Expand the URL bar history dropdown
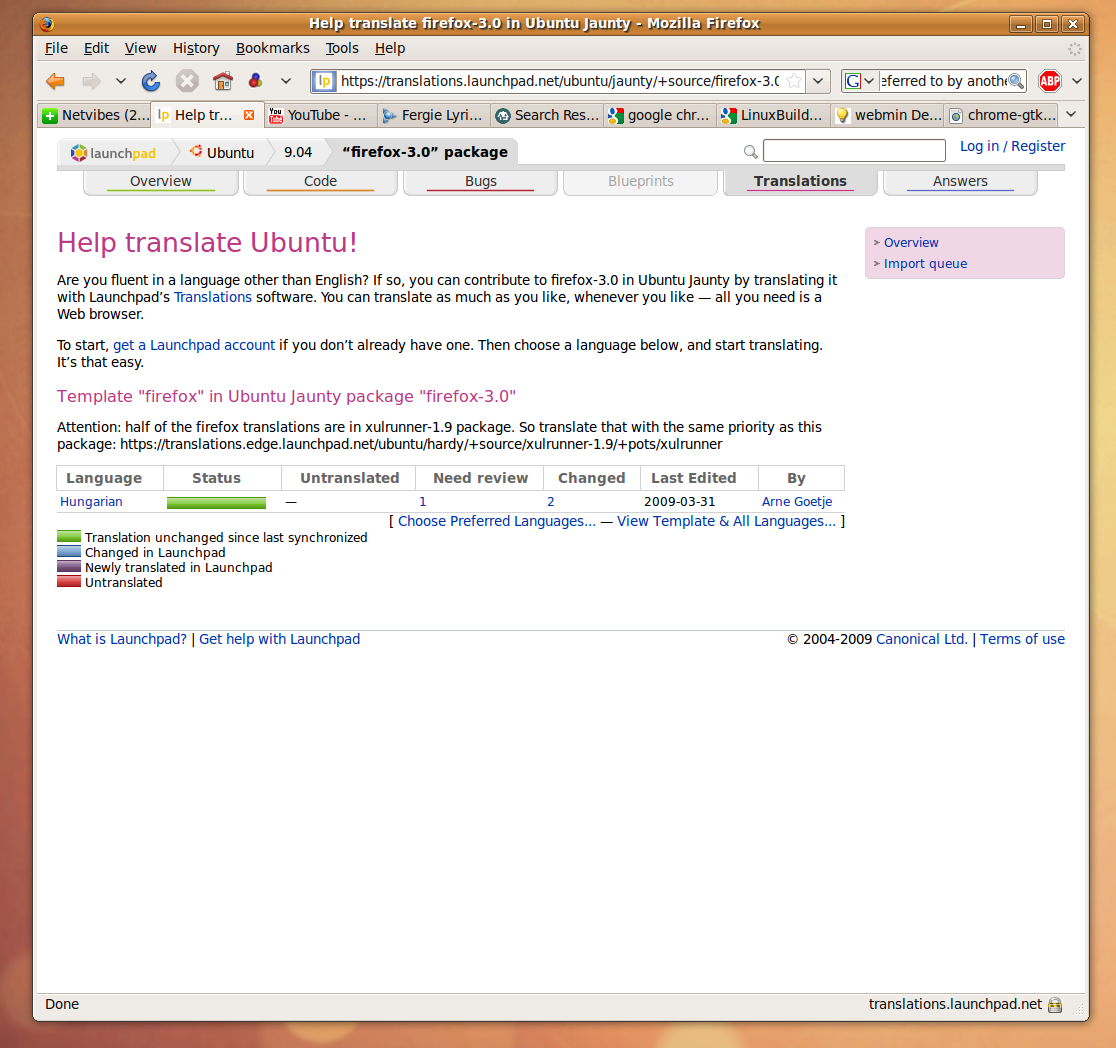1116x1048 pixels. [x=818, y=81]
